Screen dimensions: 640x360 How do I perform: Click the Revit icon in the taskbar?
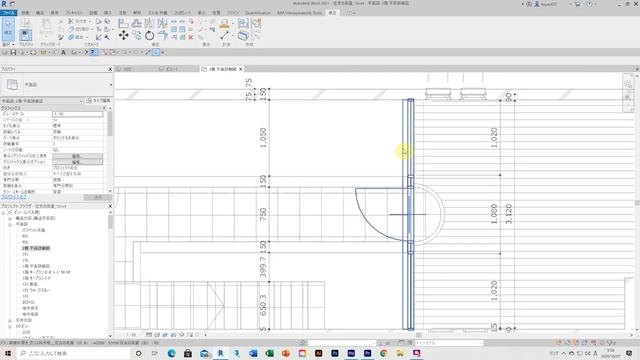click(220, 353)
